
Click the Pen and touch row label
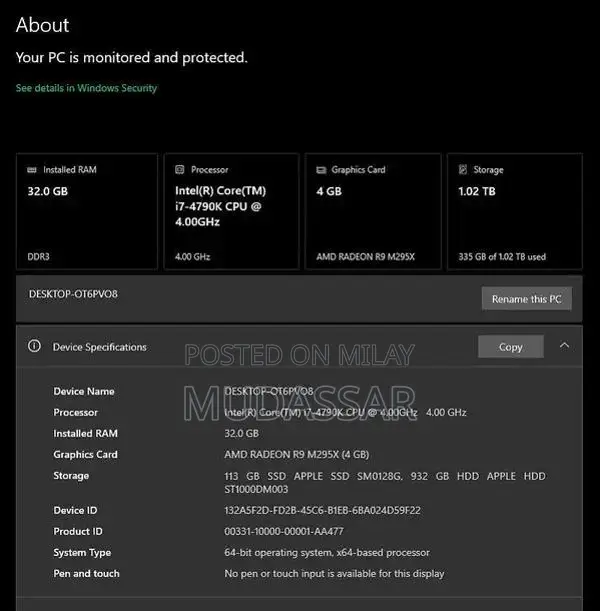[86, 574]
